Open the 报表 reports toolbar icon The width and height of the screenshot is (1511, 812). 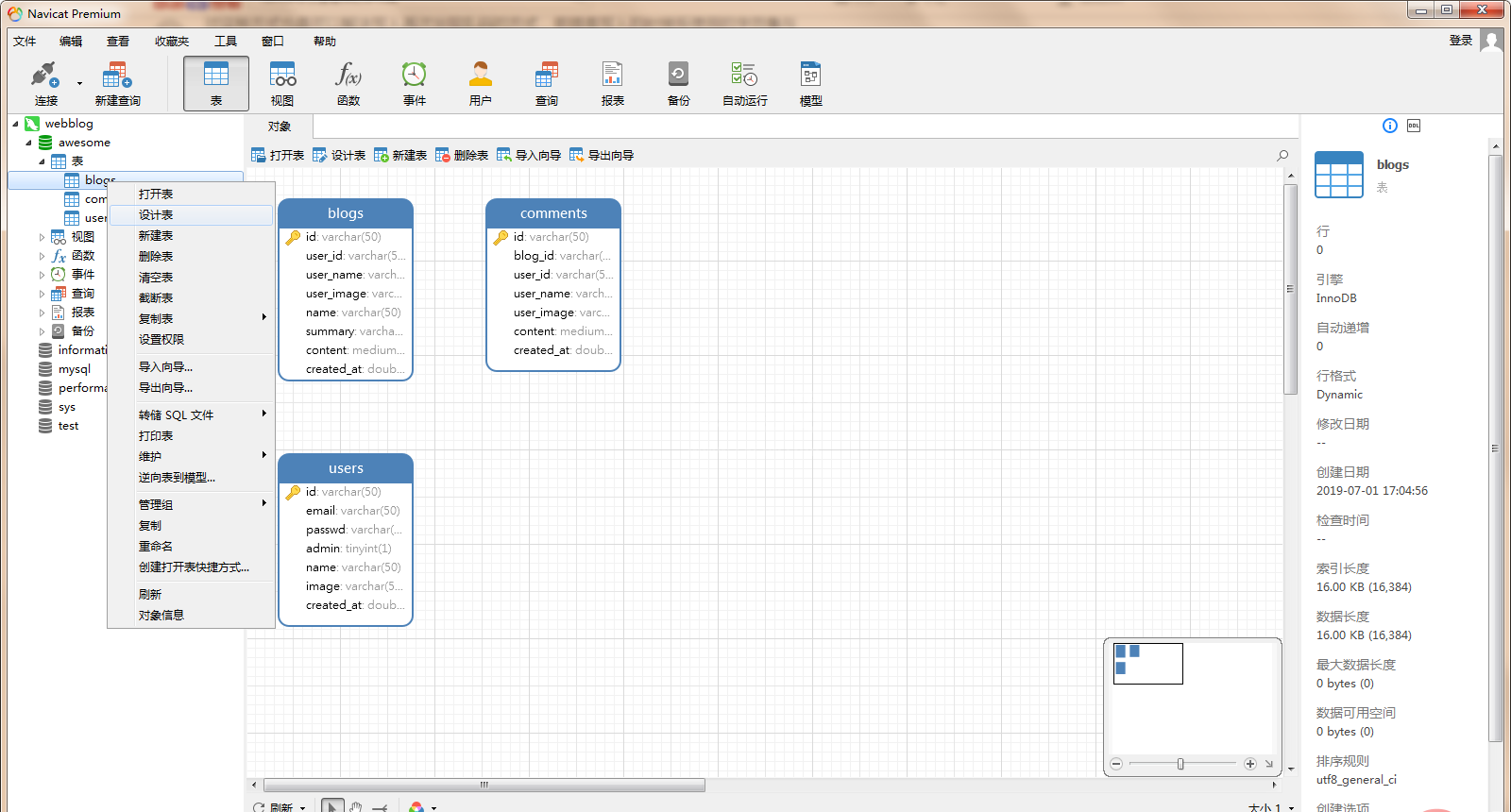point(613,83)
